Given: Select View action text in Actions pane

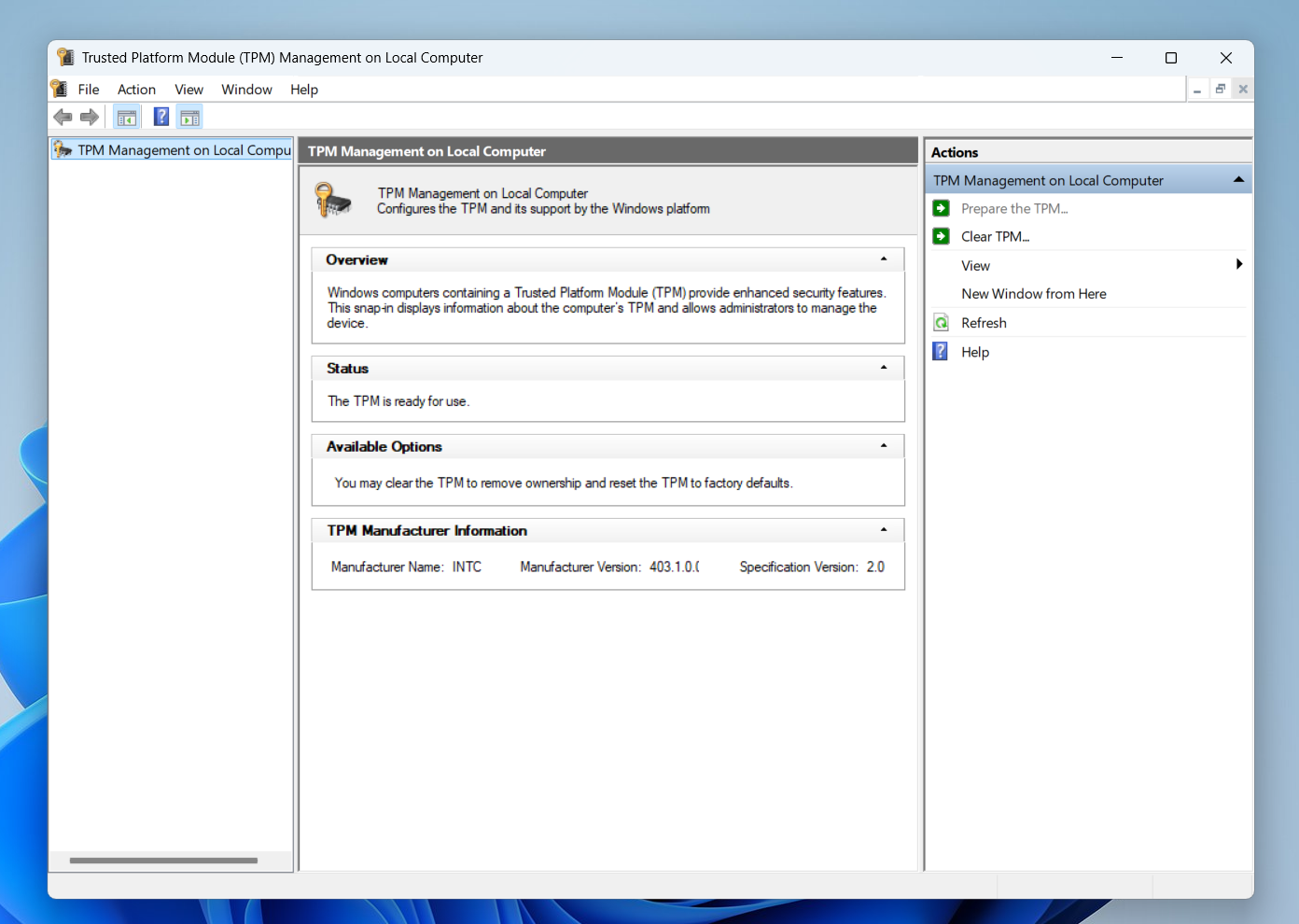Looking at the screenshot, I should pos(975,265).
